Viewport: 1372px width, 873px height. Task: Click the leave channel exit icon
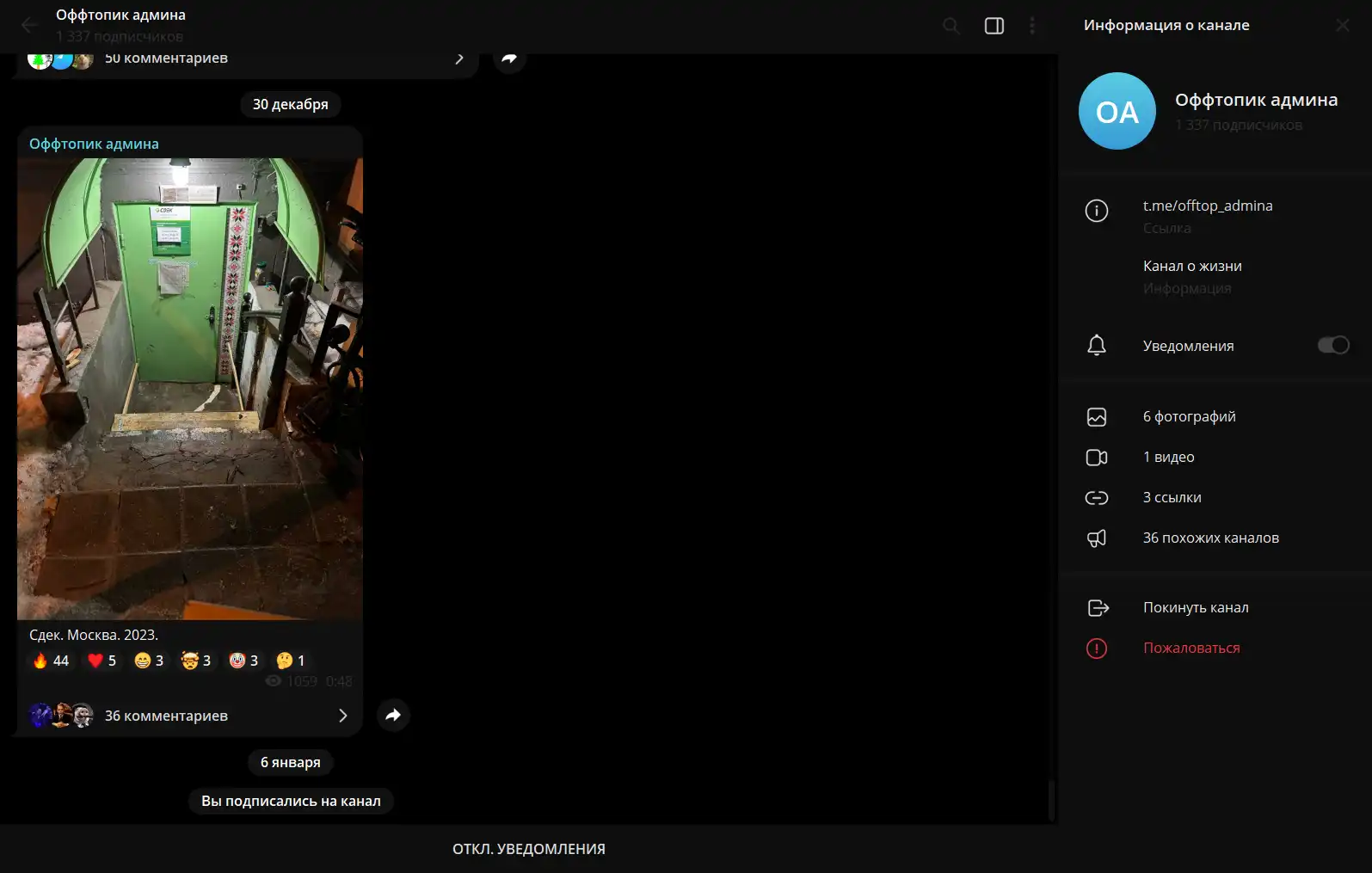1098,608
